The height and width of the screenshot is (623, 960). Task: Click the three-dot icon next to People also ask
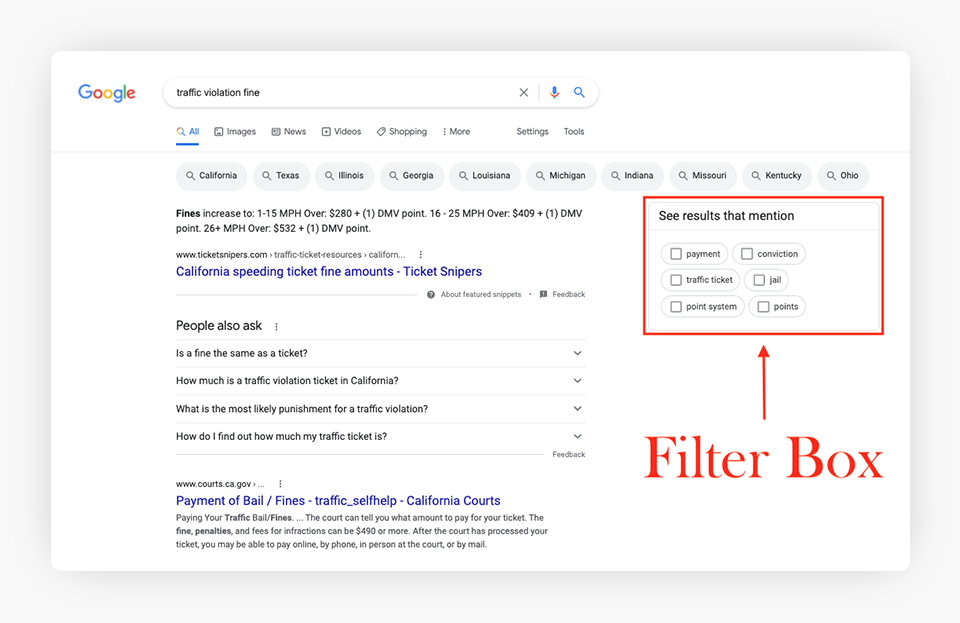[277, 327]
